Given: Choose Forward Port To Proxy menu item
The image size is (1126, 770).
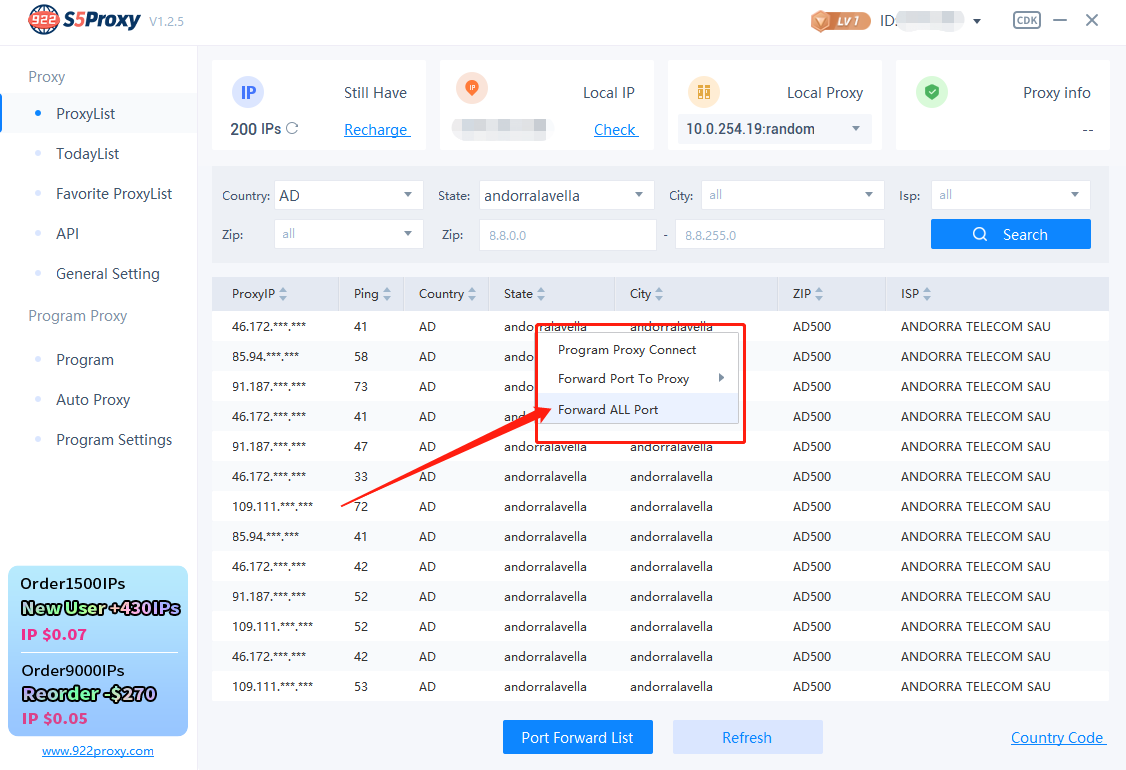Looking at the screenshot, I should click(623, 379).
